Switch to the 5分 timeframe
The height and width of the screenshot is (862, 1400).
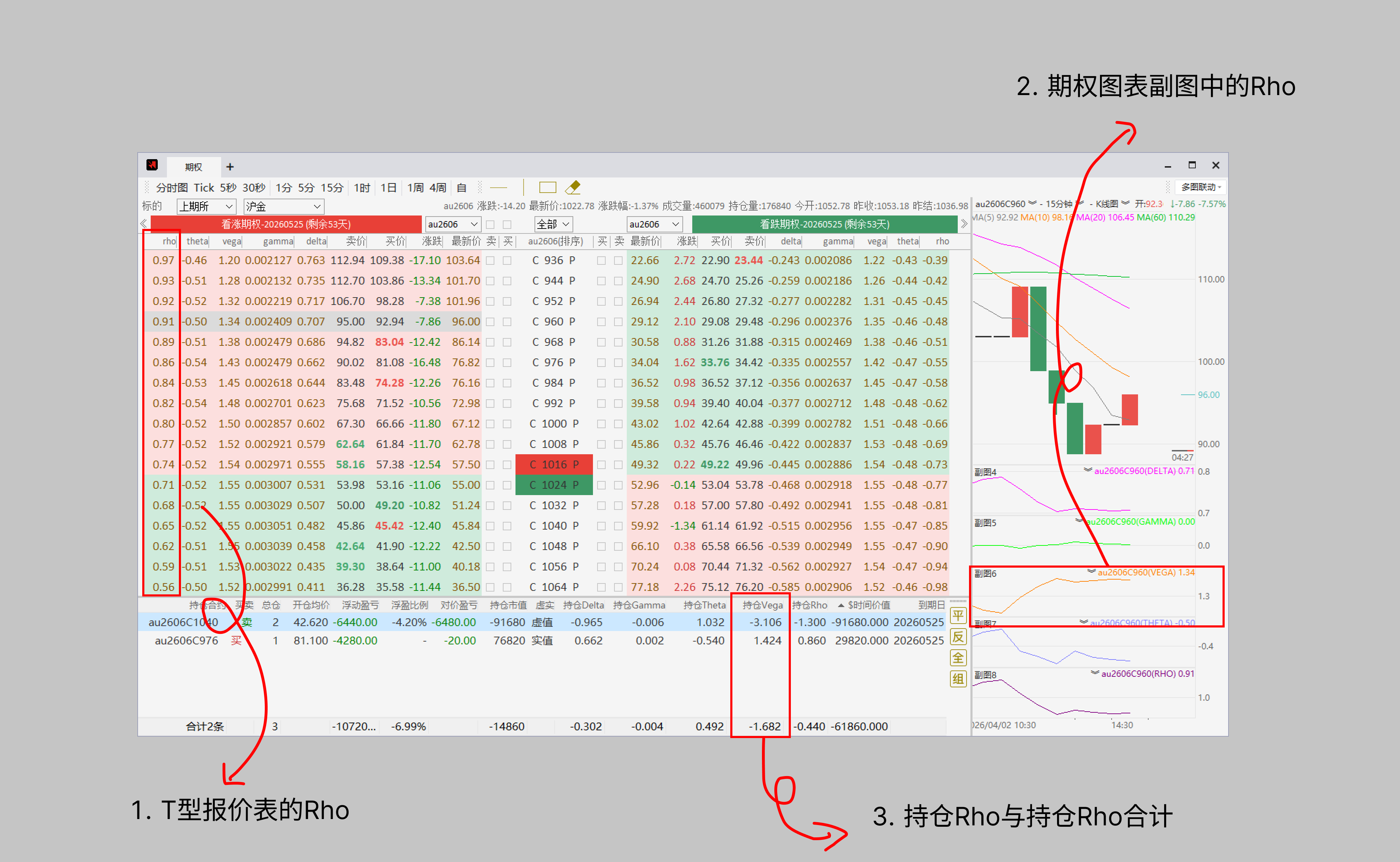pyautogui.click(x=306, y=188)
